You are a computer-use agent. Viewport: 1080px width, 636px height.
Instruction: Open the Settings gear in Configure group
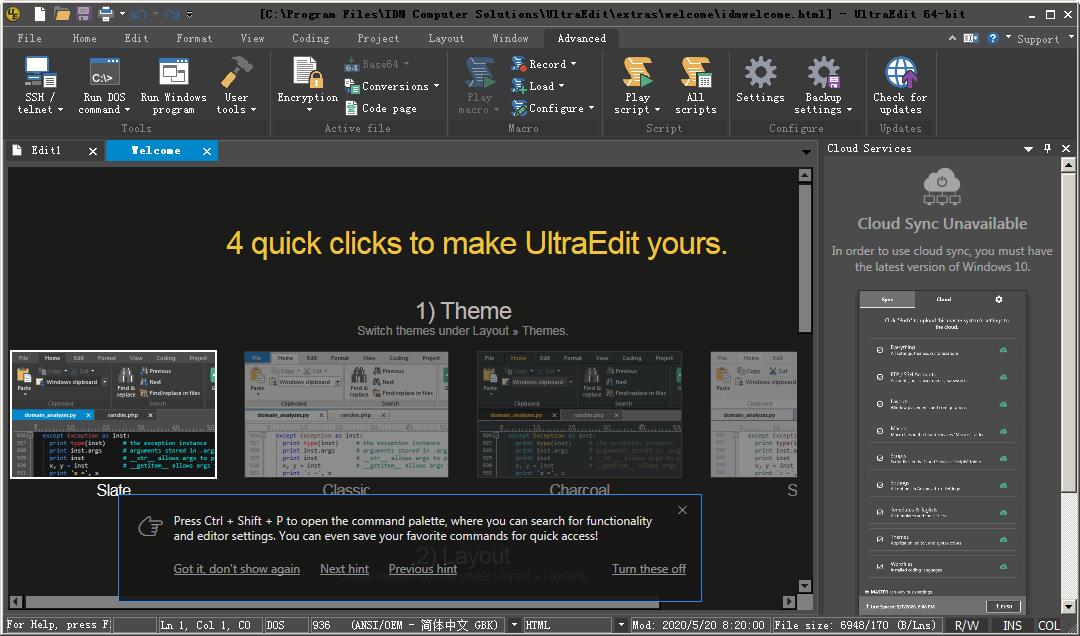[760, 80]
